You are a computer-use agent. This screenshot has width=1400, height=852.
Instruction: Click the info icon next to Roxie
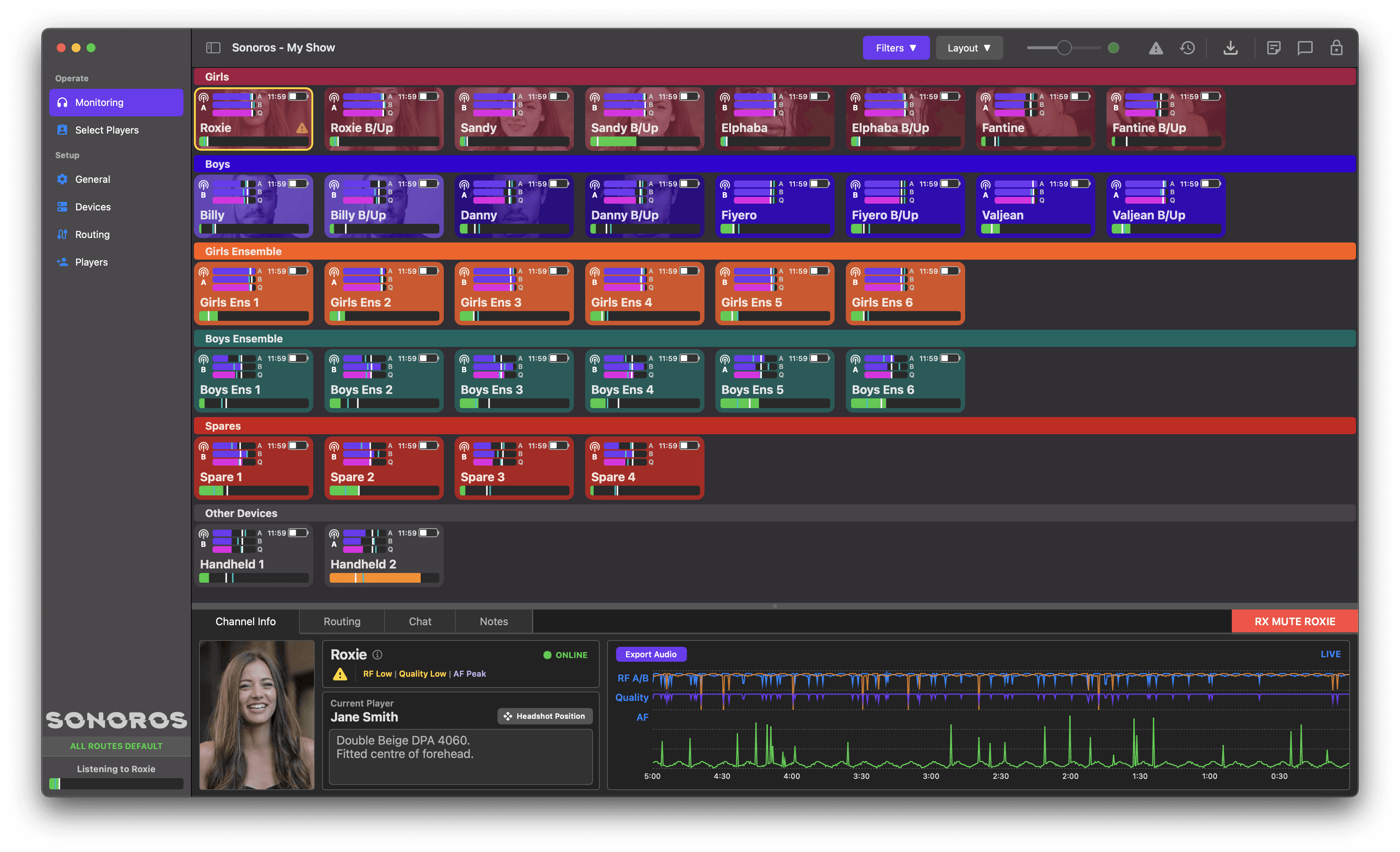[x=377, y=655]
